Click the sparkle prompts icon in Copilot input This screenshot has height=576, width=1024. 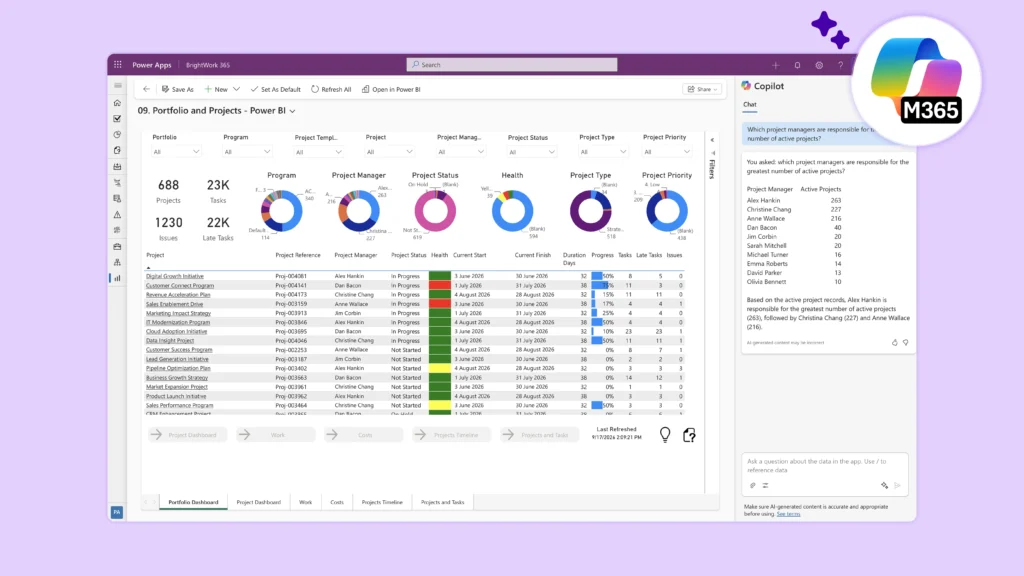click(x=884, y=485)
